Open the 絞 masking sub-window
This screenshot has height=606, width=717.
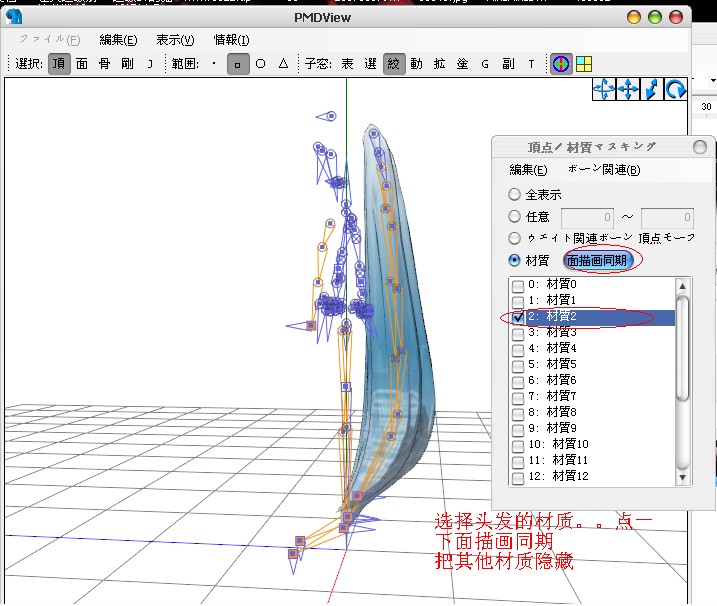coord(394,64)
